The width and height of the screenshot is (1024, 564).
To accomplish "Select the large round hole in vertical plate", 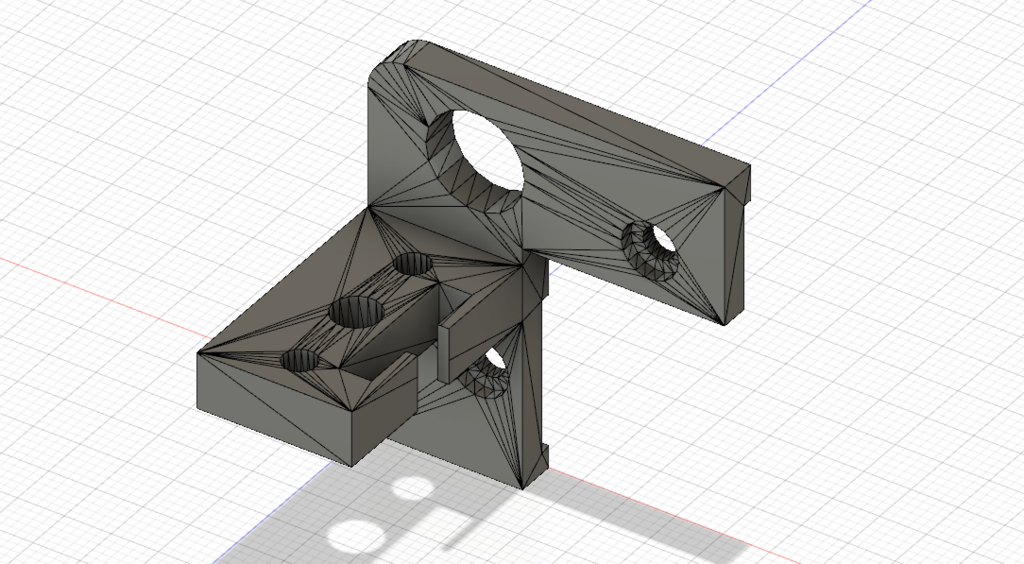I will coord(477,161).
